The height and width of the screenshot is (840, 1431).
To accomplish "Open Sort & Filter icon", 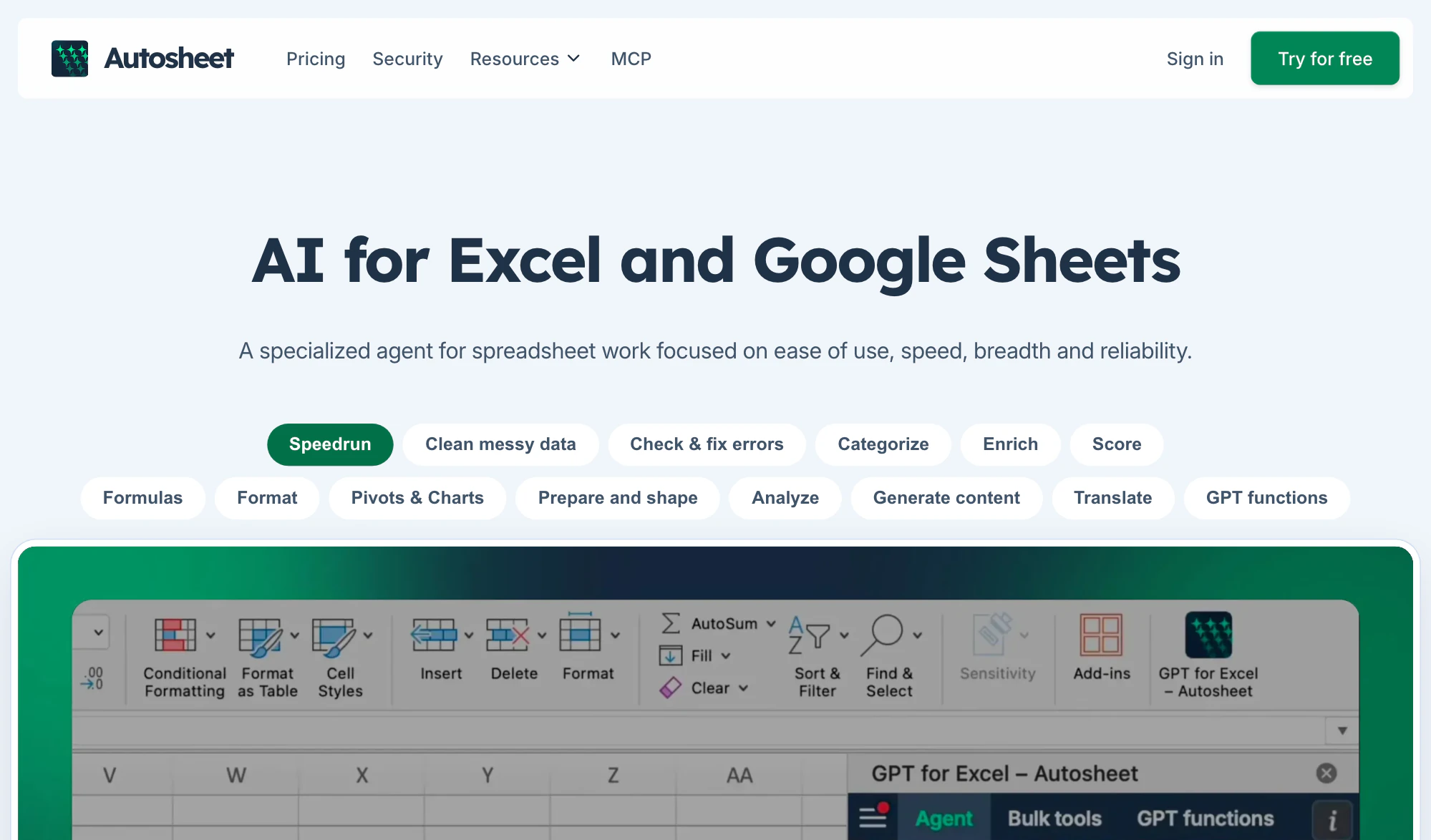I will coord(810,635).
